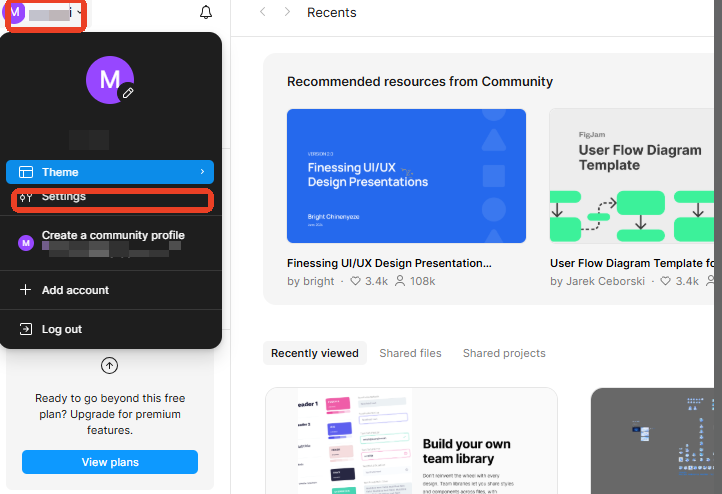The width and height of the screenshot is (722, 494).
Task: Go back with the left arrow
Action: (x=262, y=12)
